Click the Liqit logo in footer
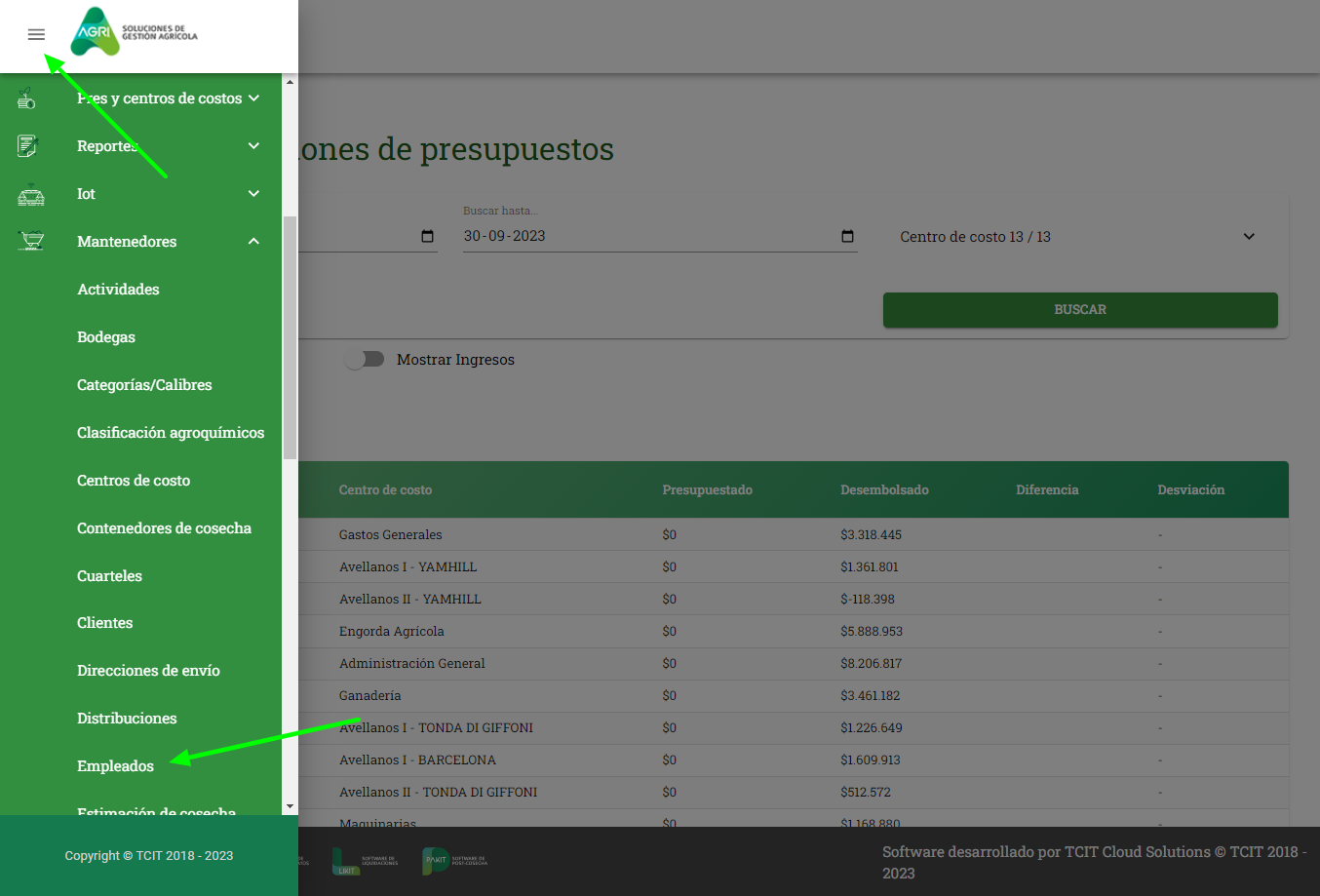Image resolution: width=1320 pixels, height=896 pixels. point(366,861)
